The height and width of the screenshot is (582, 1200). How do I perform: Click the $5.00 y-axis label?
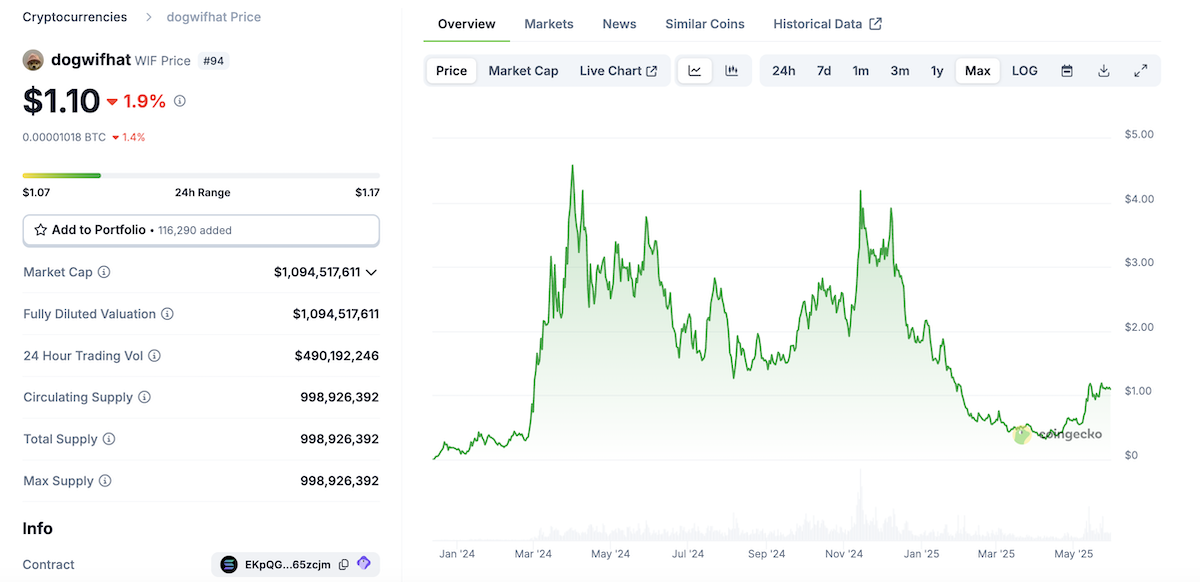tap(1139, 134)
